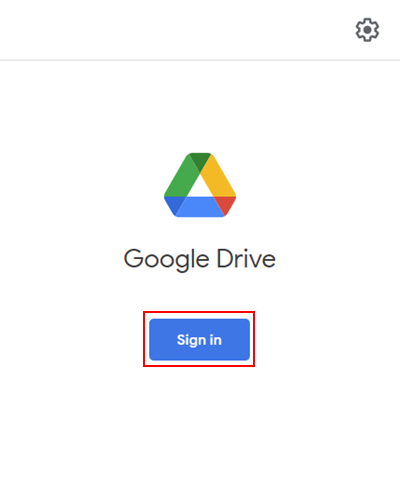
Task: Click the horizontal divider below the header
Action: click(x=200, y=60)
